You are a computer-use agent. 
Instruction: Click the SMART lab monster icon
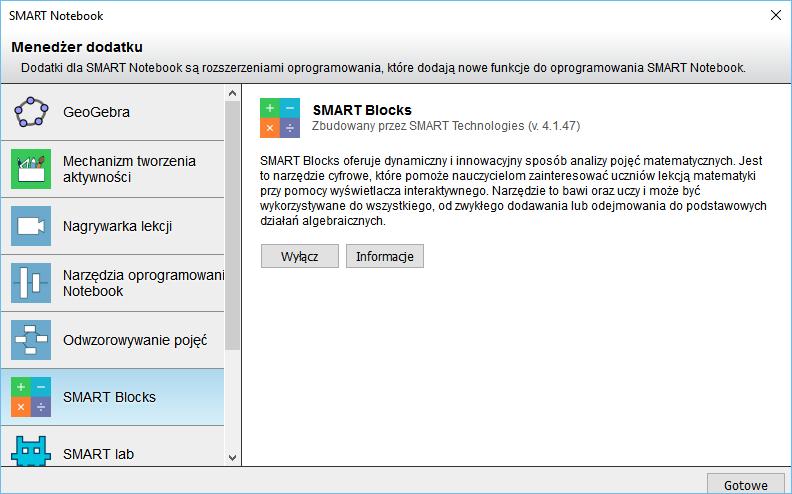(31, 451)
